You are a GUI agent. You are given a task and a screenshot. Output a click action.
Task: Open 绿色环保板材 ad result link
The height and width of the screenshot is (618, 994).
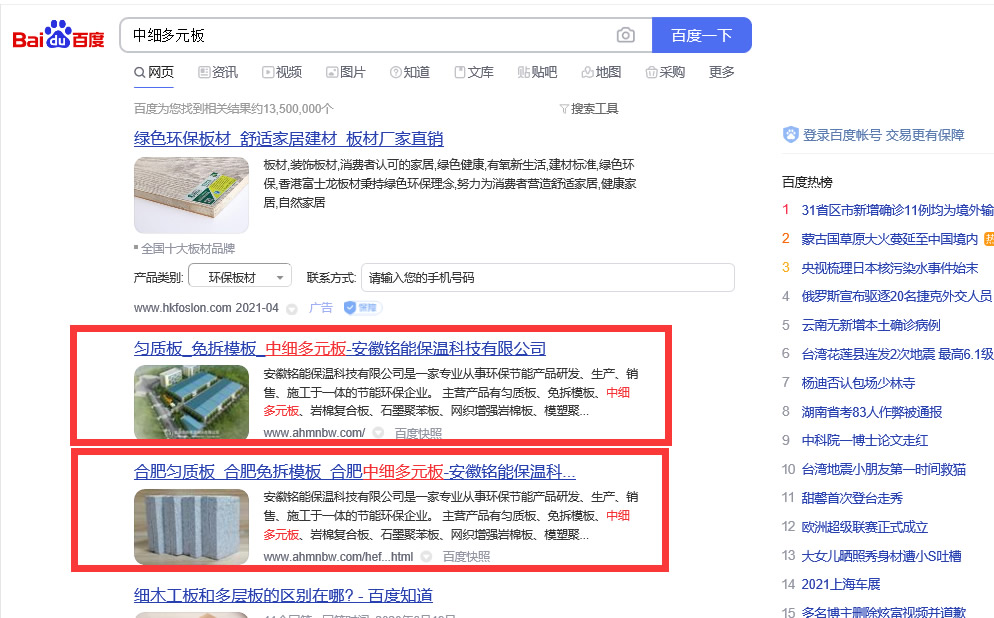click(288, 138)
